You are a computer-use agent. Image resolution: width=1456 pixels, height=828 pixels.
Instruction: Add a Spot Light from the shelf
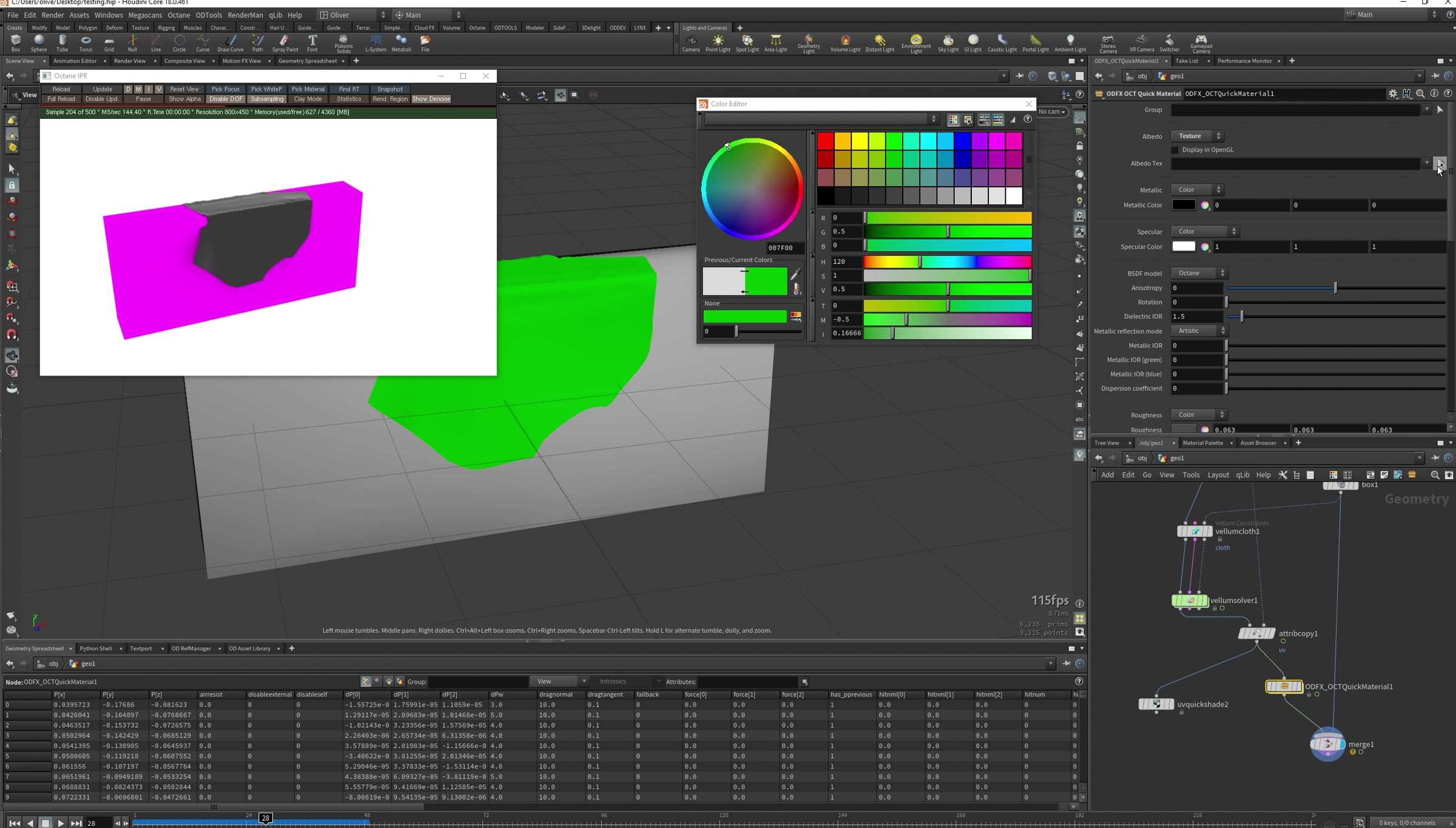[747, 43]
